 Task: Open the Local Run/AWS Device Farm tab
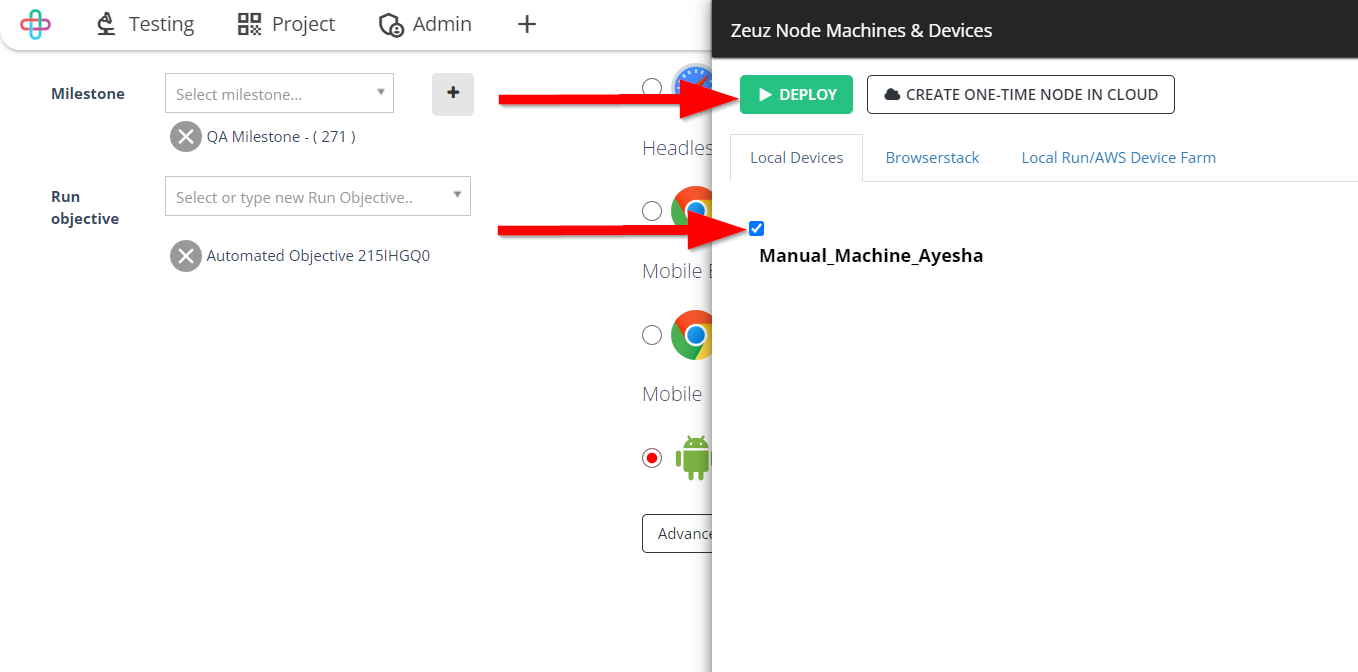[x=1118, y=158]
